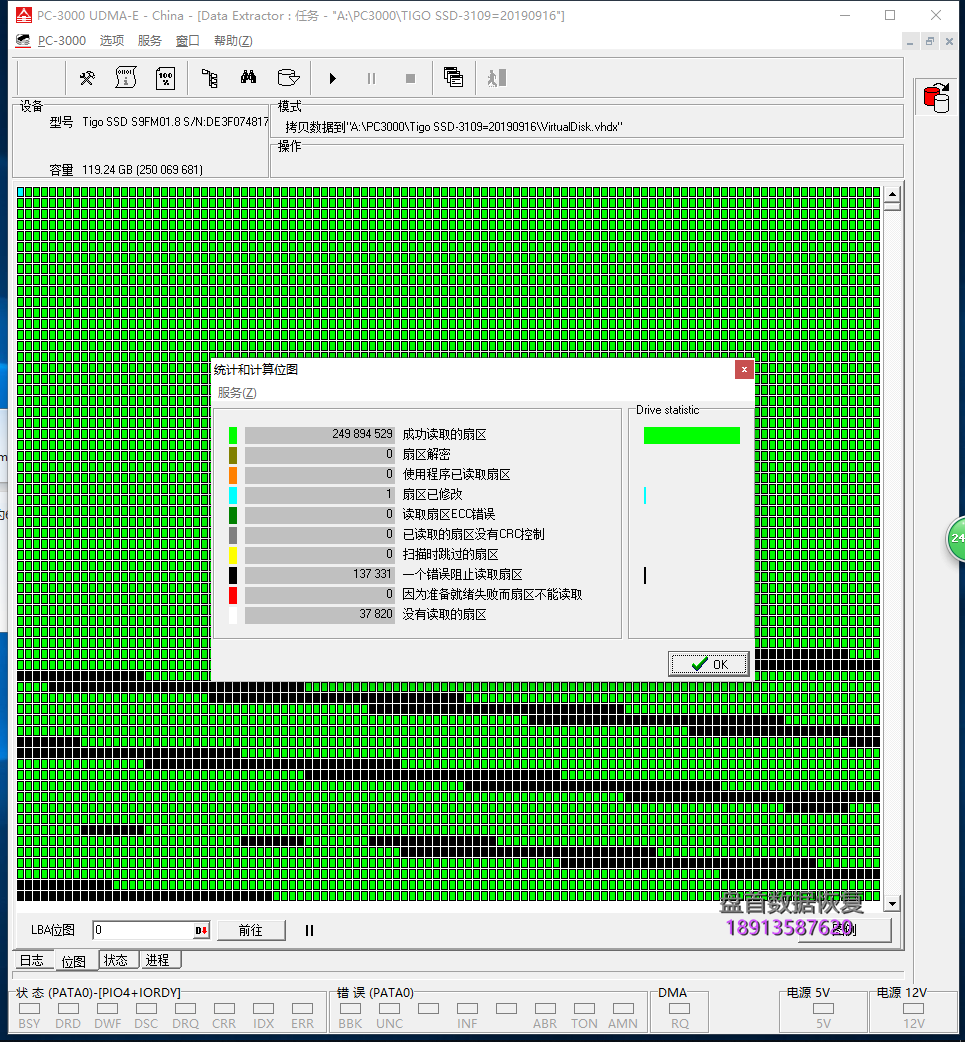
Task: Click the binary script scroll icon
Action: pos(126,78)
